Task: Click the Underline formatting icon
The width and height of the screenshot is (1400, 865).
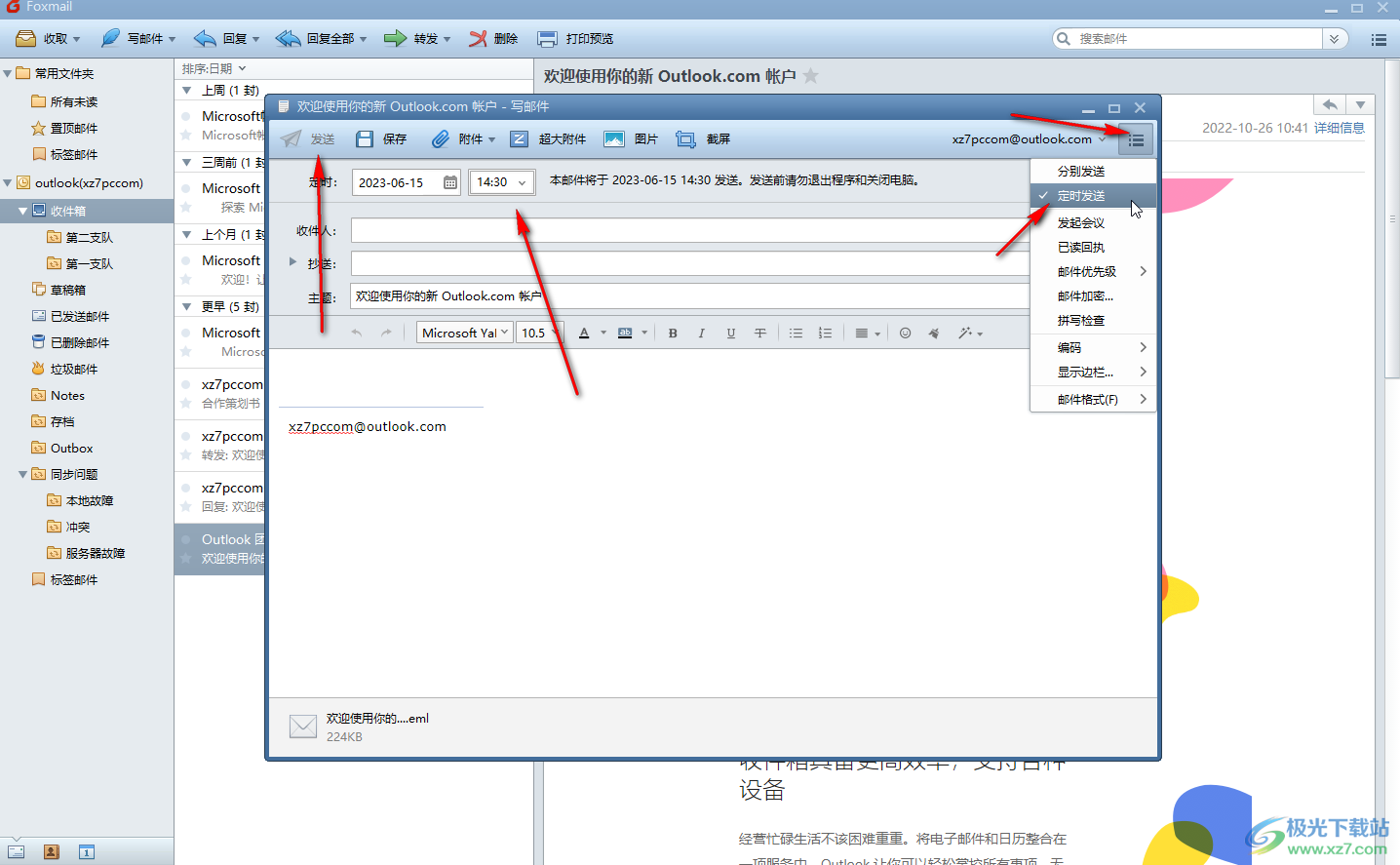Action: 731,334
